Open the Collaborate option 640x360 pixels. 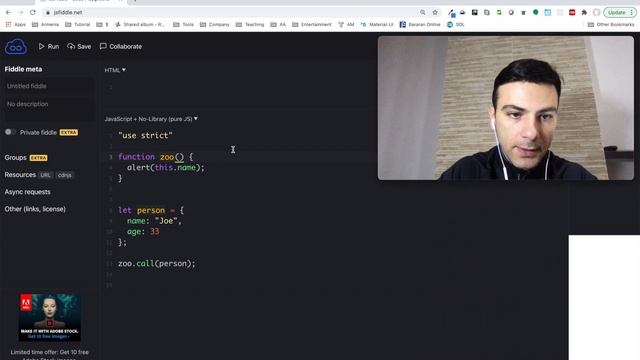(x=121, y=47)
